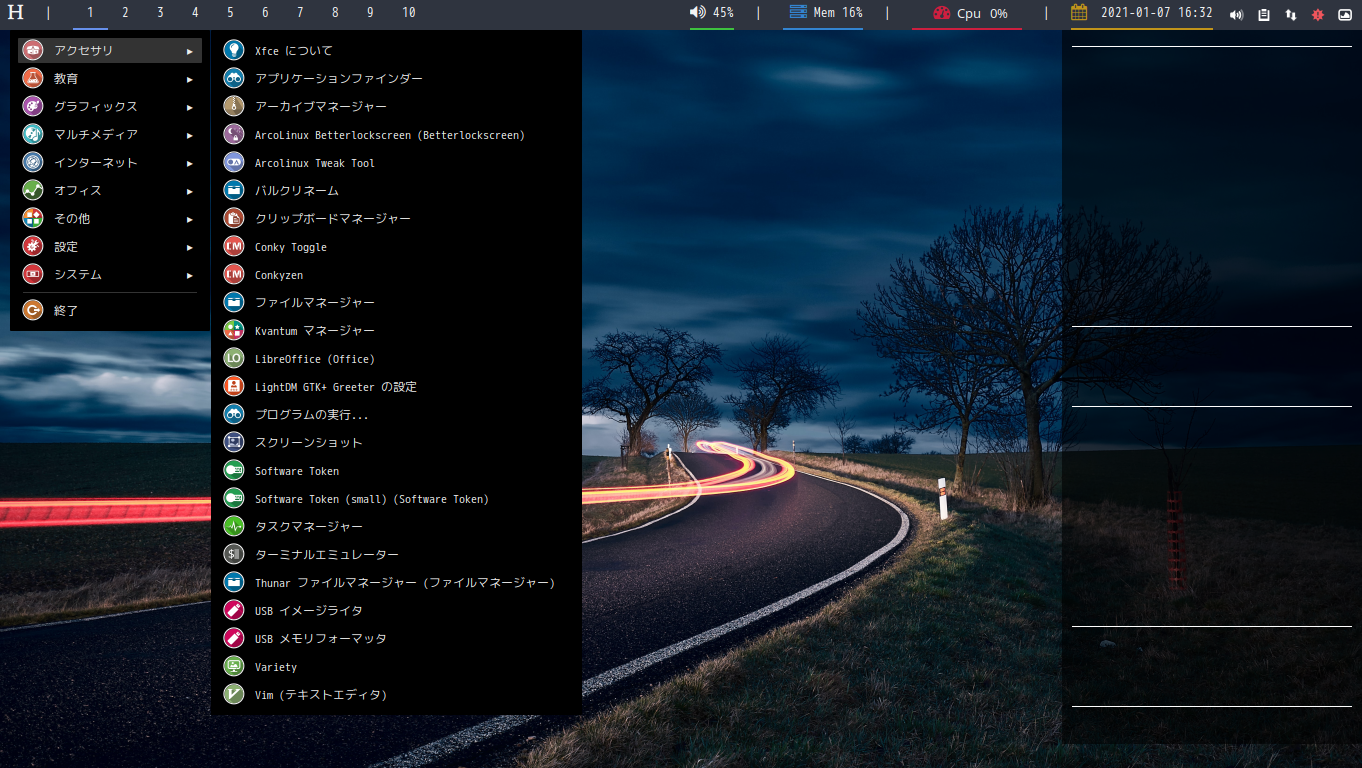Expand the その他 submenu arrow
The height and width of the screenshot is (768, 1362).
[x=190, y=219]
